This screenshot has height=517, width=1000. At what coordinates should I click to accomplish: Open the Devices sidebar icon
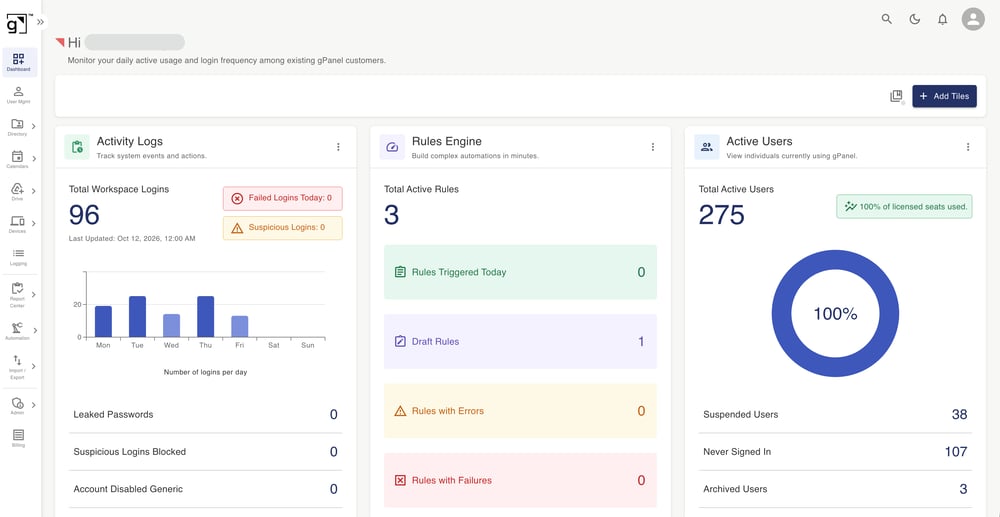(x=17, y=221)
